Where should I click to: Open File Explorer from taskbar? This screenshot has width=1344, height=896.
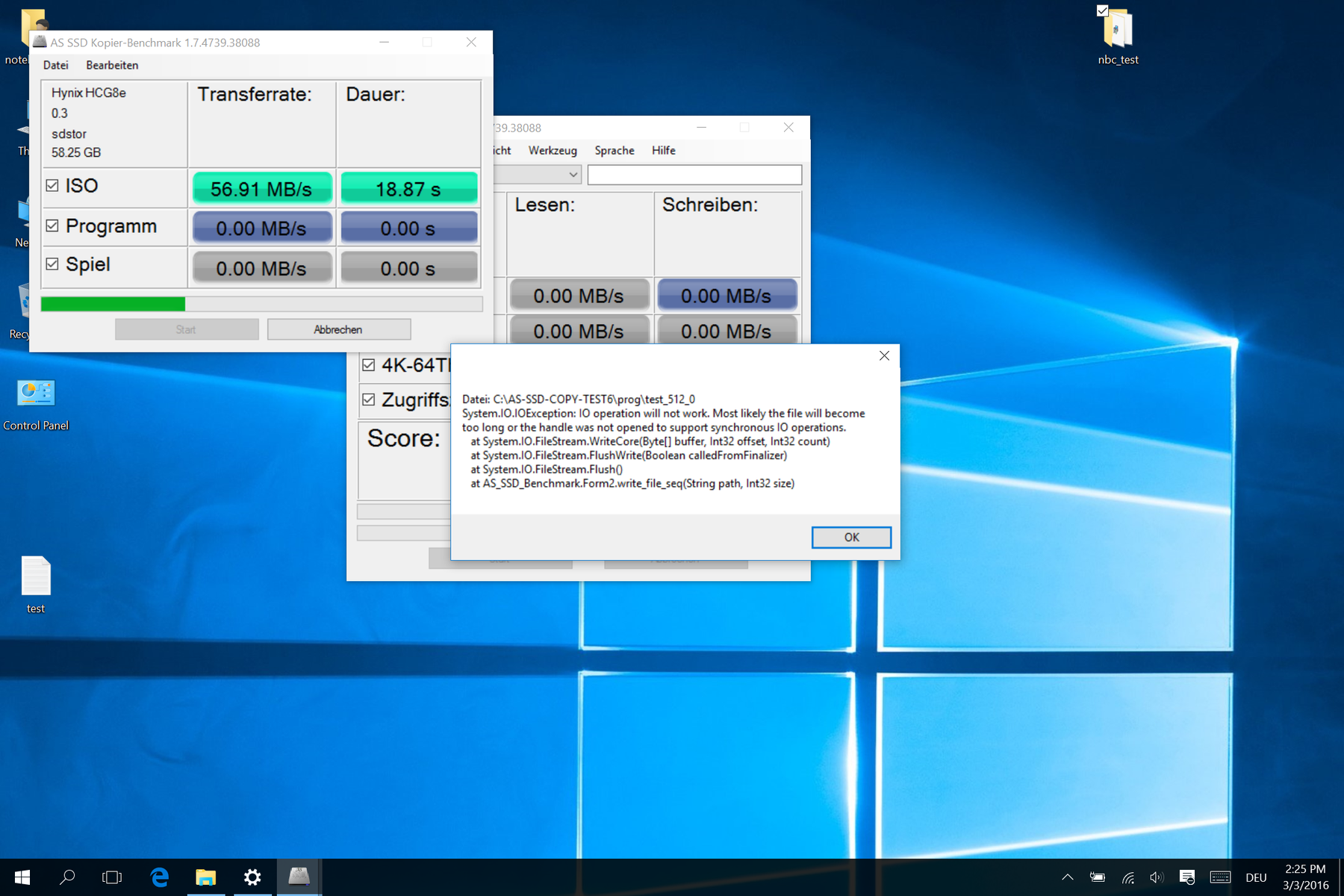(205, 877)
